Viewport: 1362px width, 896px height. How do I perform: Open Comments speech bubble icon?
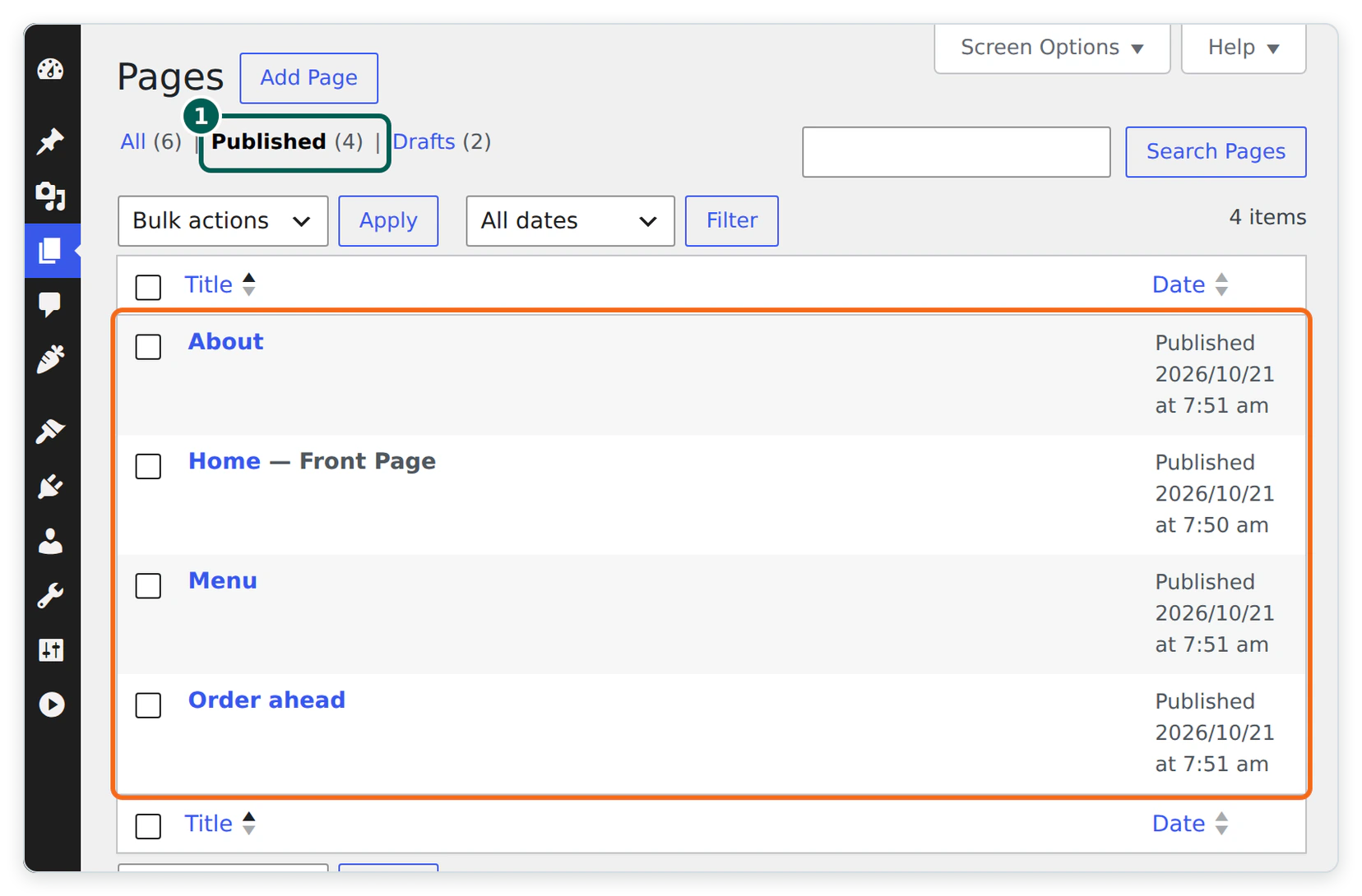pos(51,305)
